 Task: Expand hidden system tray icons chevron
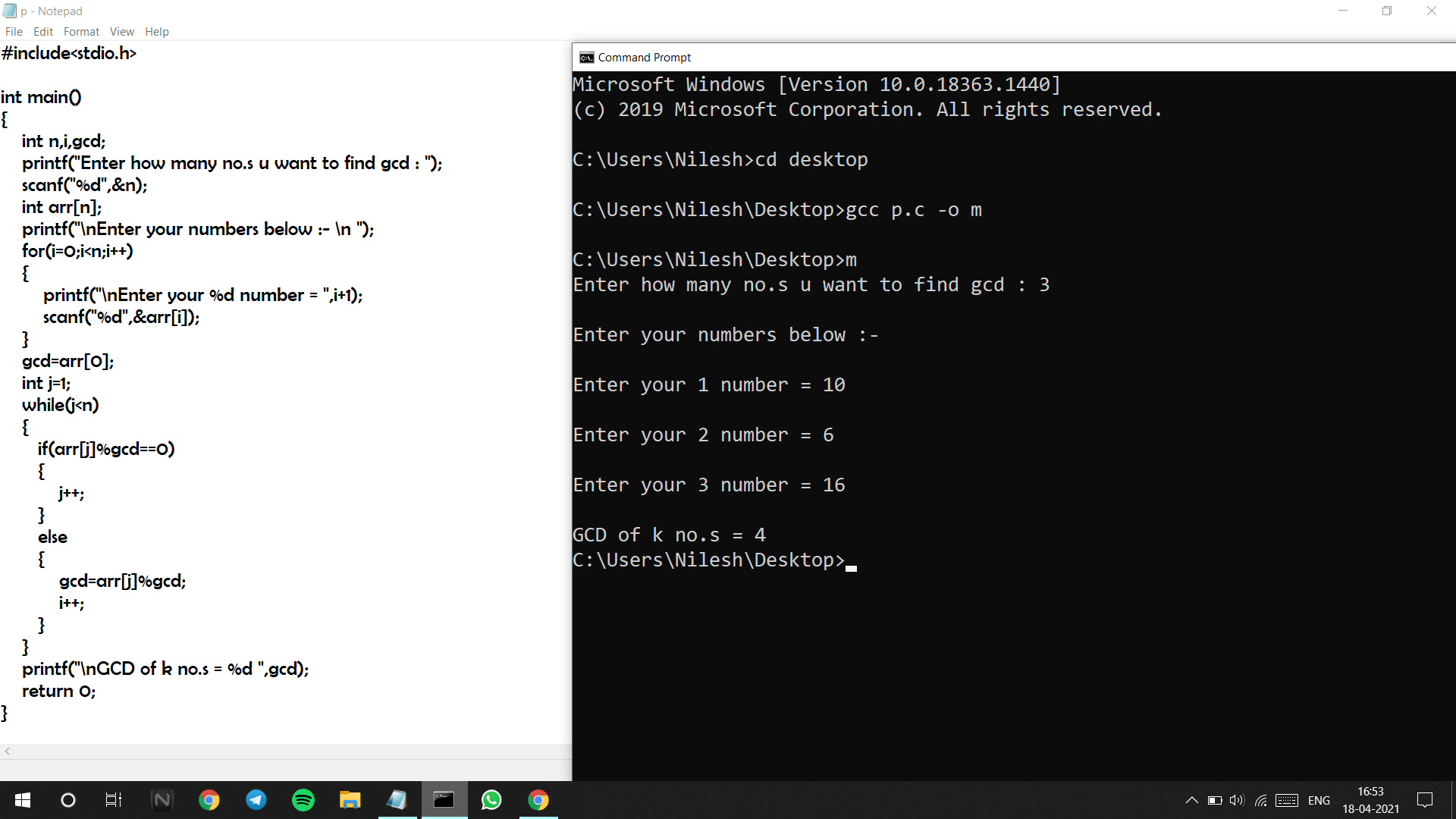(x=1191, y=800)
